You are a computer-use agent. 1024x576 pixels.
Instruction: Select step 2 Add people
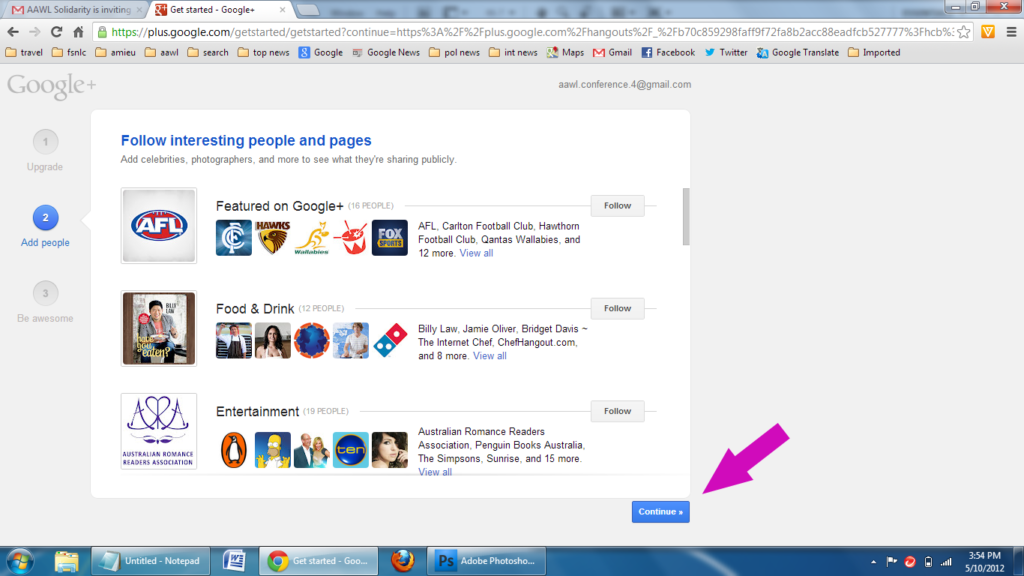[45, 227]
